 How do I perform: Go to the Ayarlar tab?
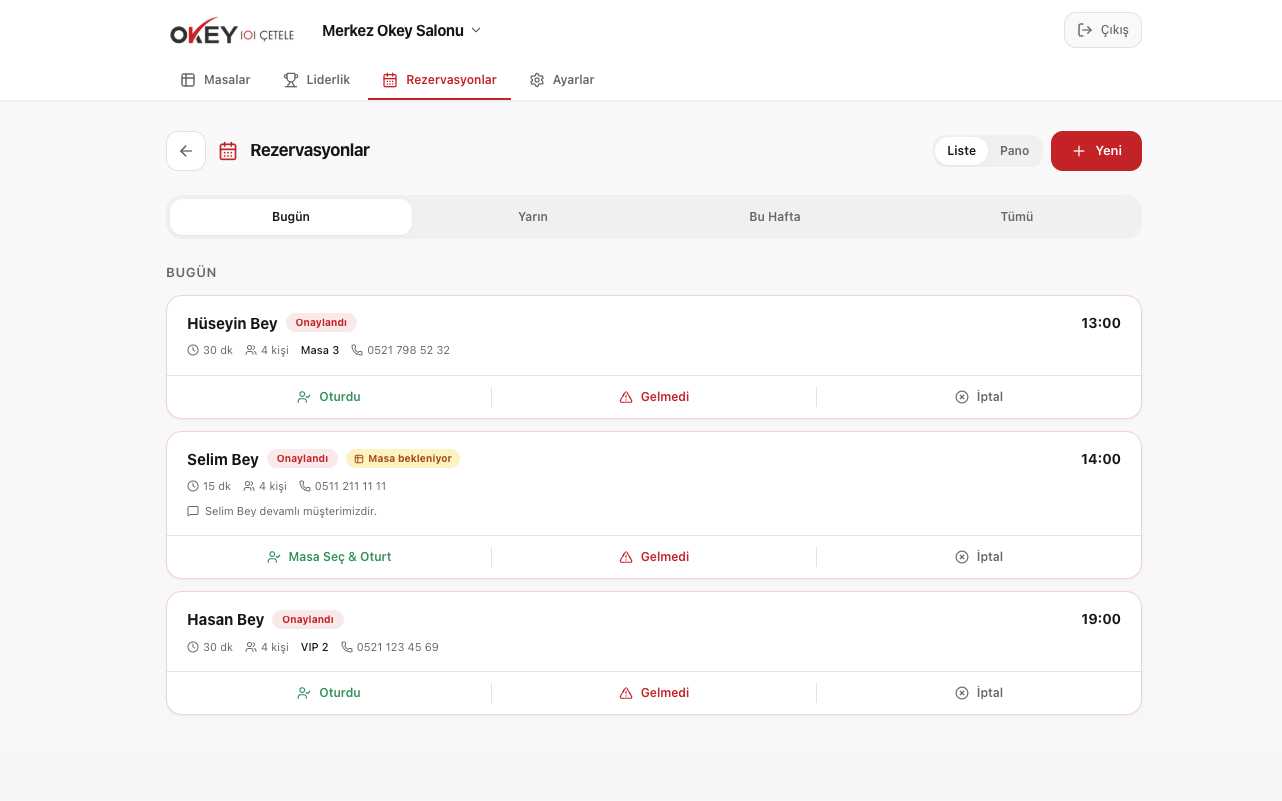pos(562,80)
